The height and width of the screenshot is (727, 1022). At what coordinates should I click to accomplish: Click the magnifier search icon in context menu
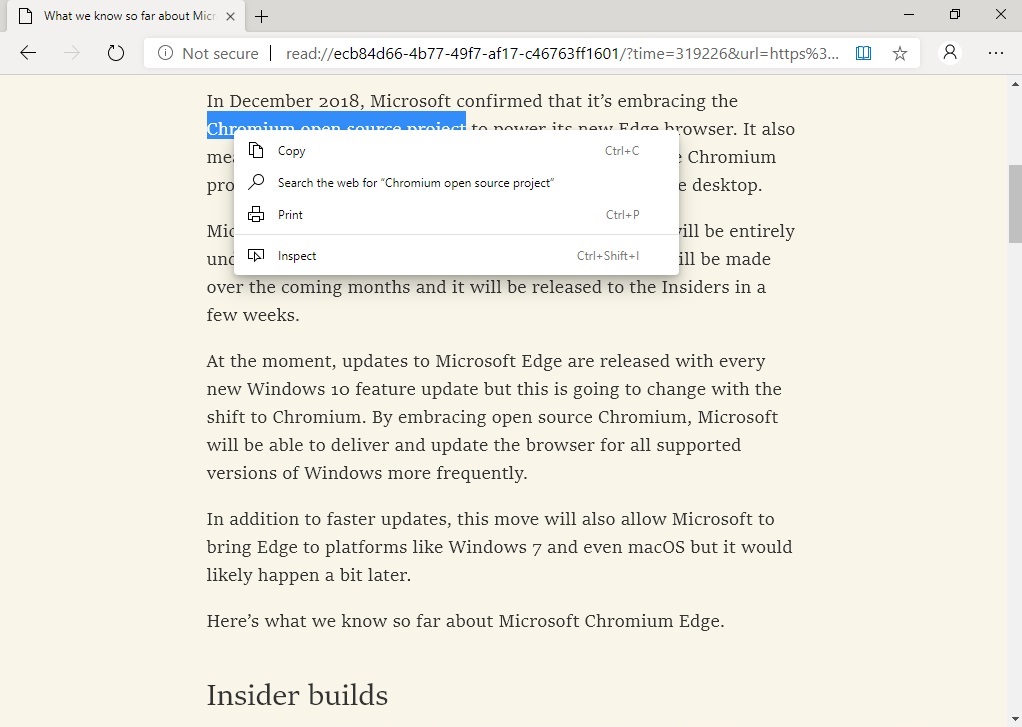(x=256, y=182)
